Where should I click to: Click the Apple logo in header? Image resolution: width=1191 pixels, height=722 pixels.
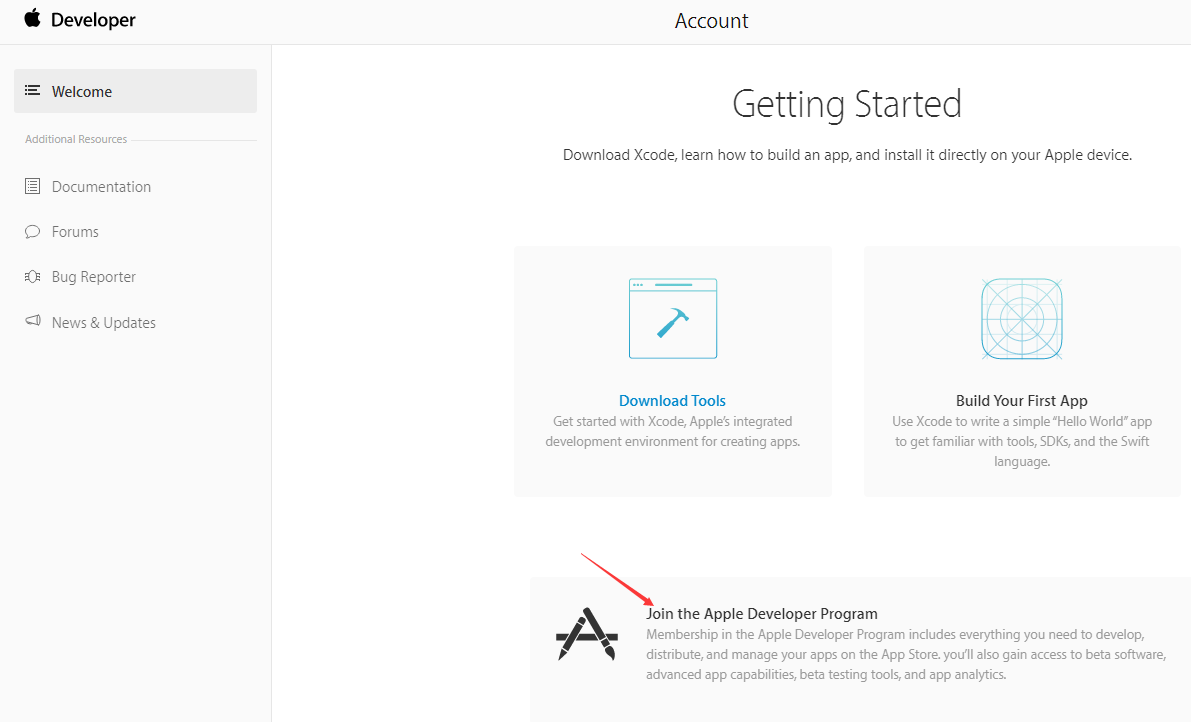pos(33,19)
